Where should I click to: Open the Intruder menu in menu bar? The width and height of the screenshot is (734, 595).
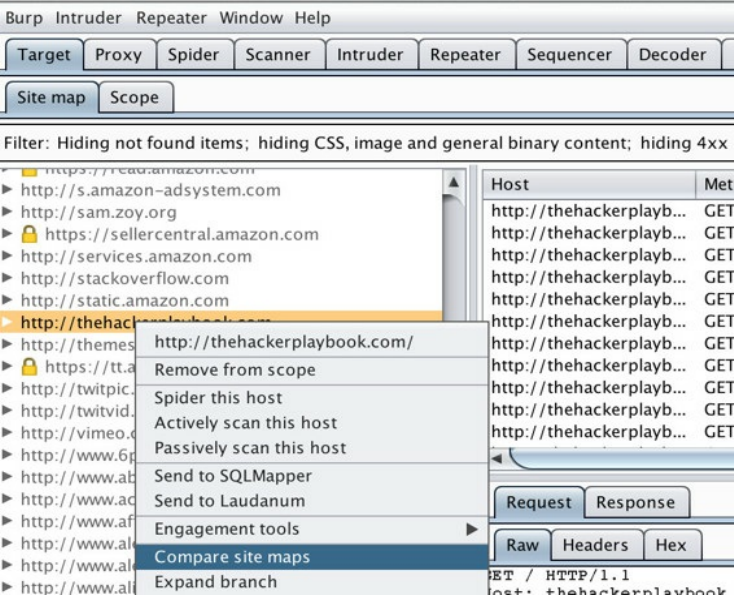coord(88,18)
